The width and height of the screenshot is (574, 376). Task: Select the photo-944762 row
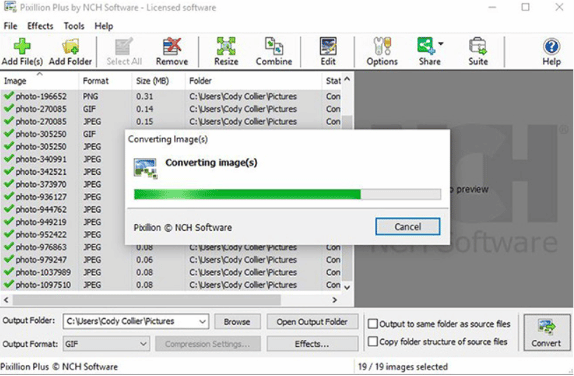click(63, 209)
